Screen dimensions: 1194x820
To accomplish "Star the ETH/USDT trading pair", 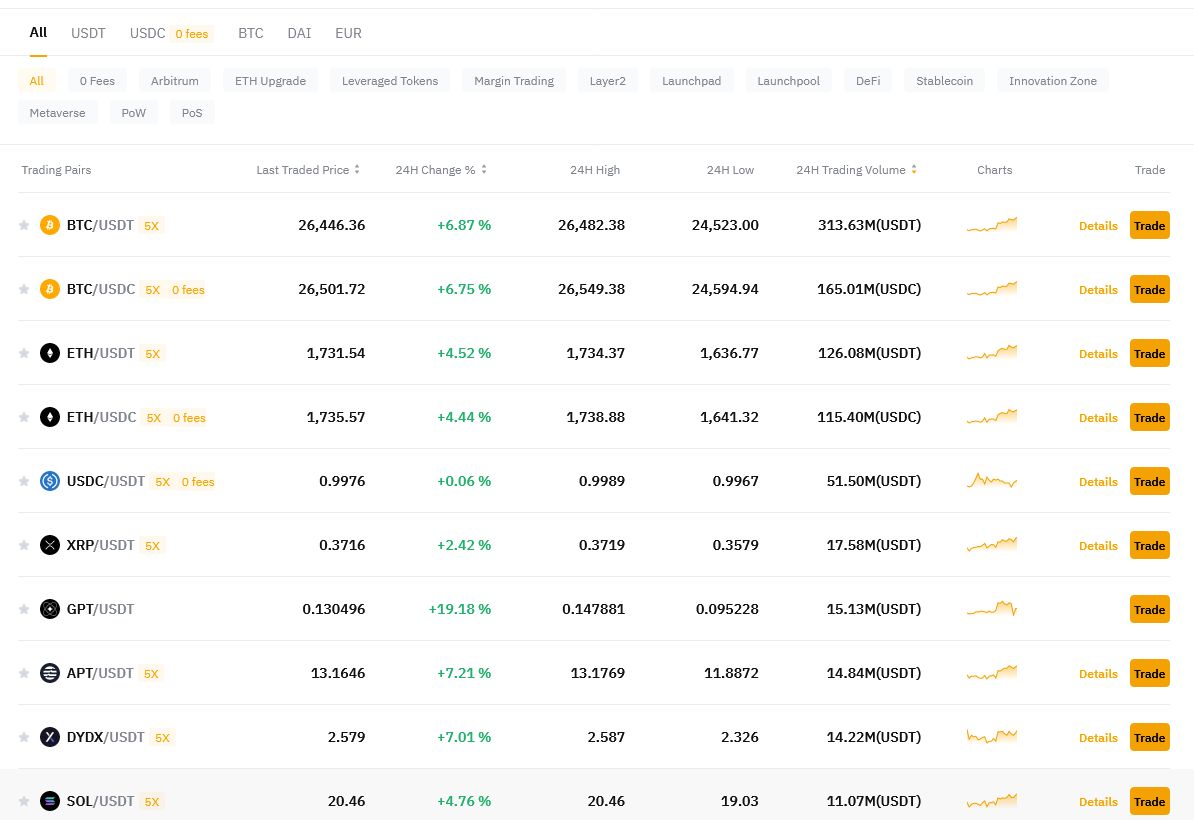I will coord(24,353).
